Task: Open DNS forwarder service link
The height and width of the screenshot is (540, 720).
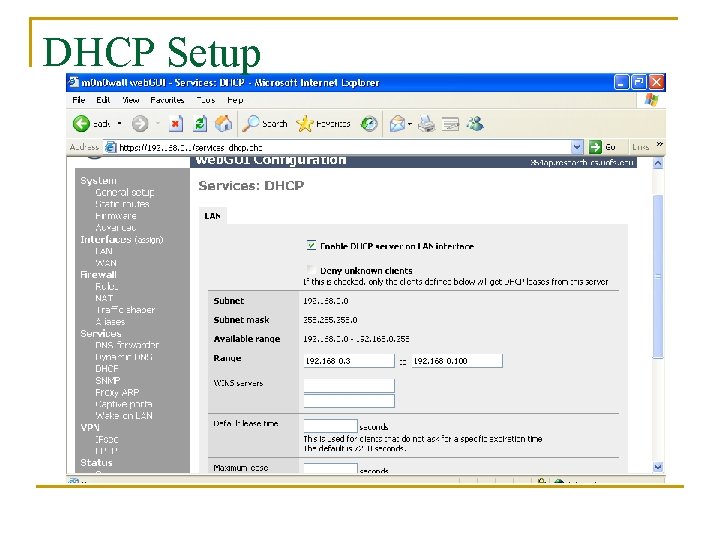Action: coord(127,345)
